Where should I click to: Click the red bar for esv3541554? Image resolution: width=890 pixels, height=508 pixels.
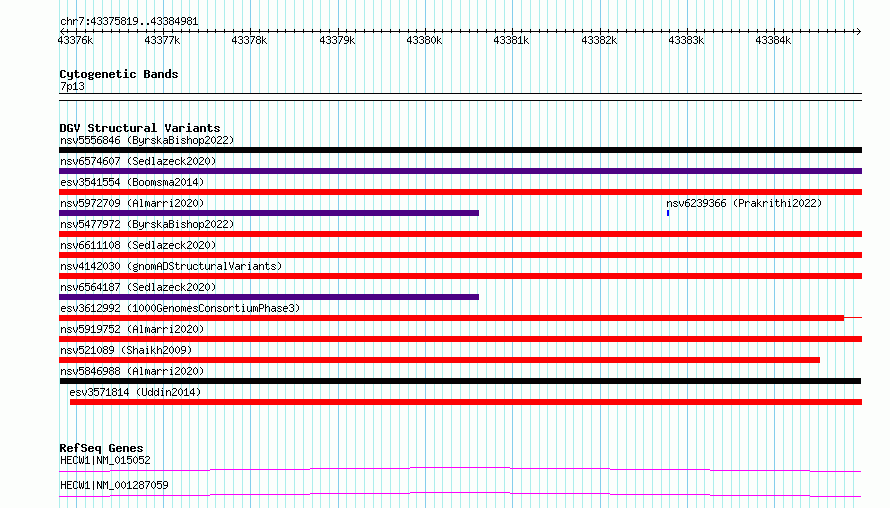[460, 192]
